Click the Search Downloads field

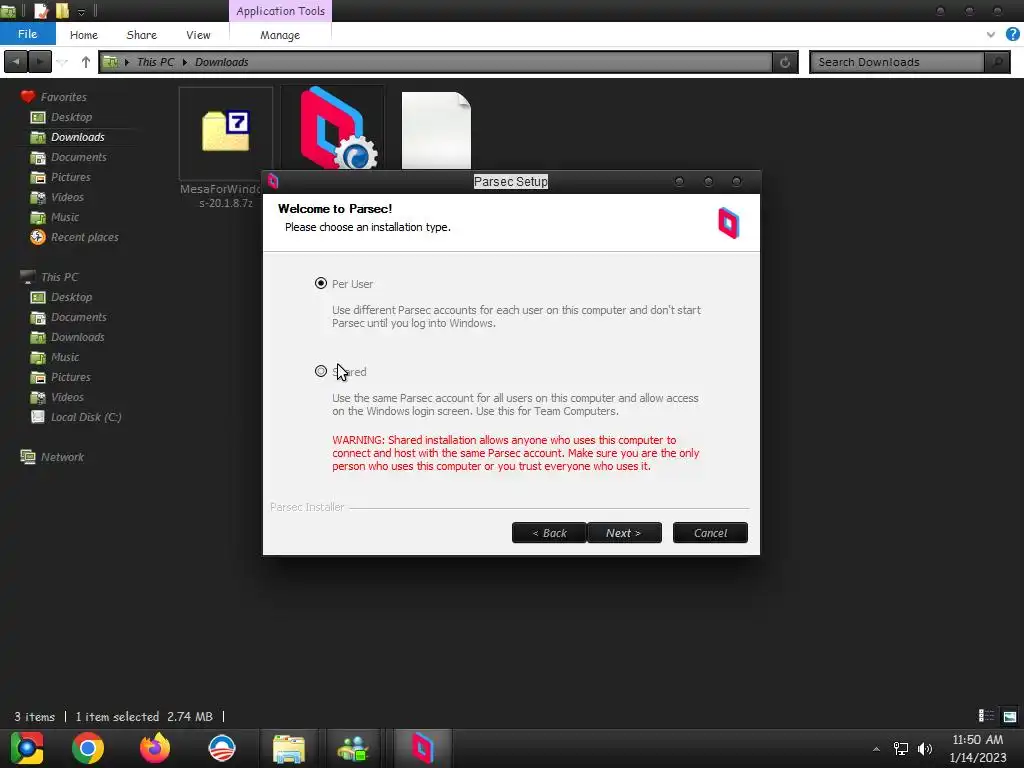tap(897, 62)
